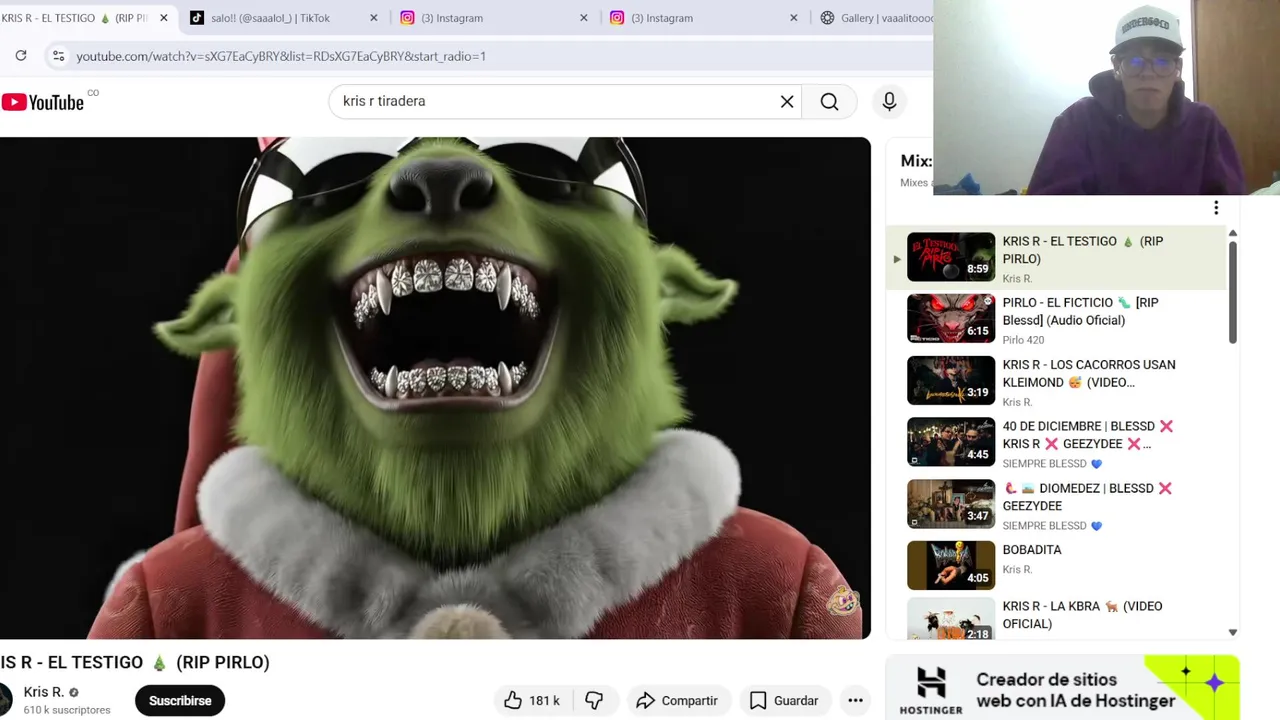Click the 610 k suscriptores text
This screenshot has height=720, width=1280.
67,710
